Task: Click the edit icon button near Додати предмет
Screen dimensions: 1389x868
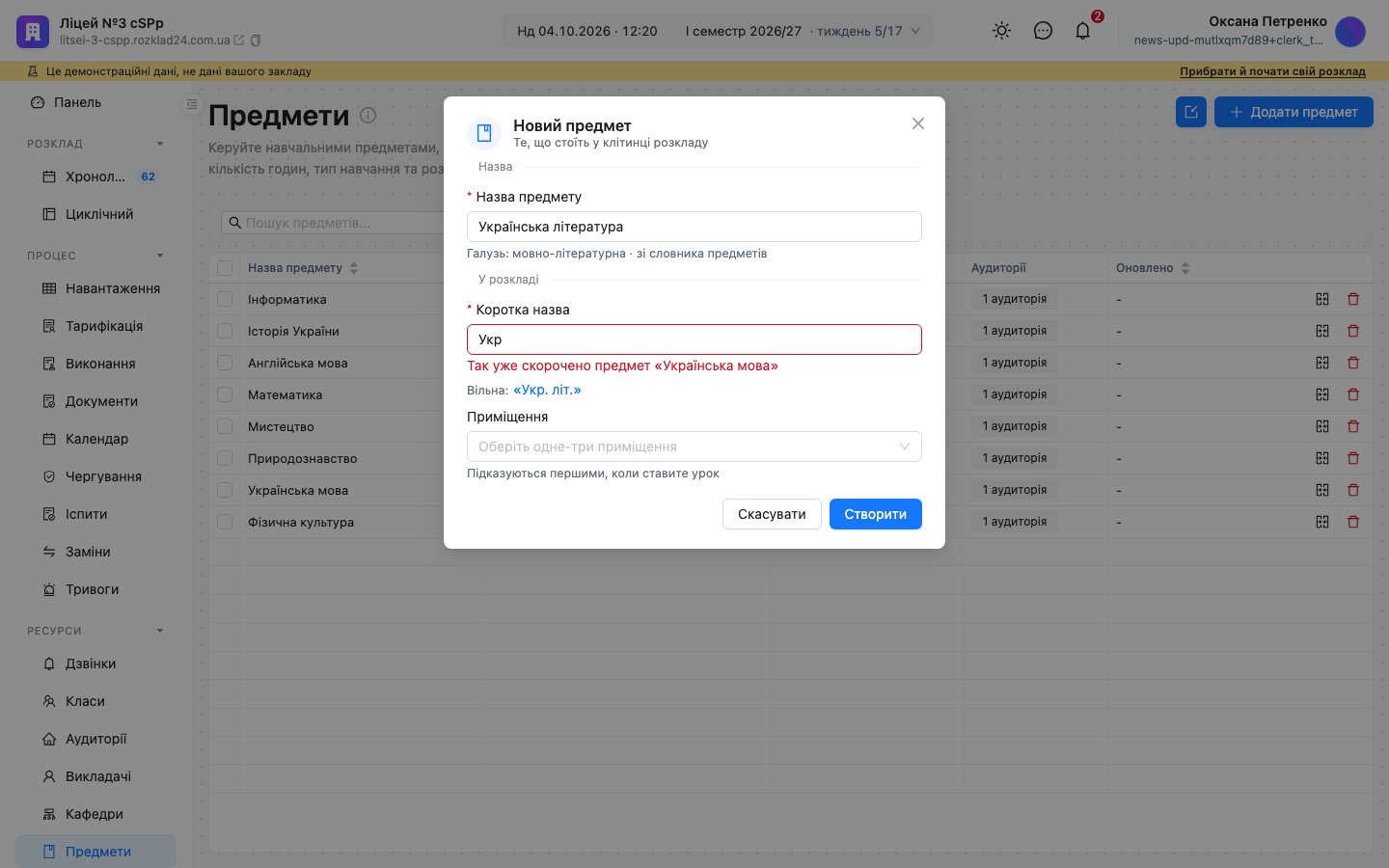Action: click(x=1191, y=112)
